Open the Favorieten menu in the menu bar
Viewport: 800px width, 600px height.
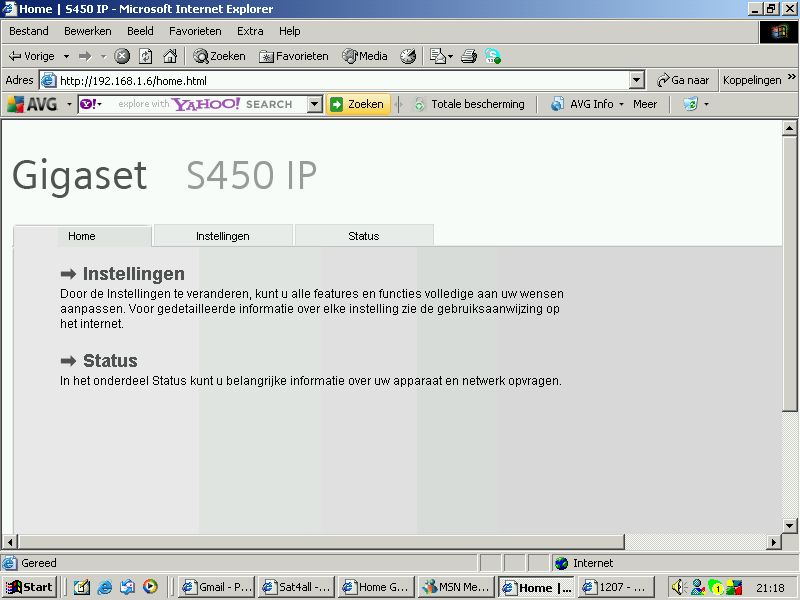195,31
